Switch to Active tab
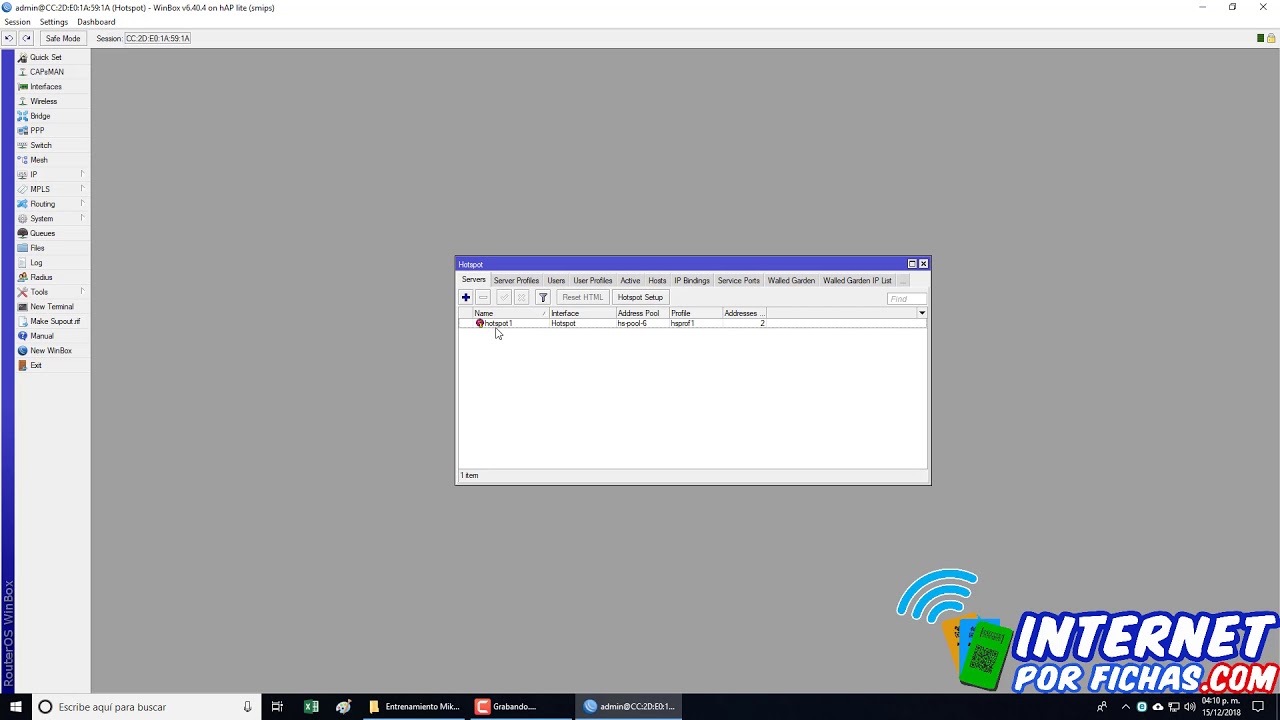Screen dimensions: 1280x720 coord(630,281)
